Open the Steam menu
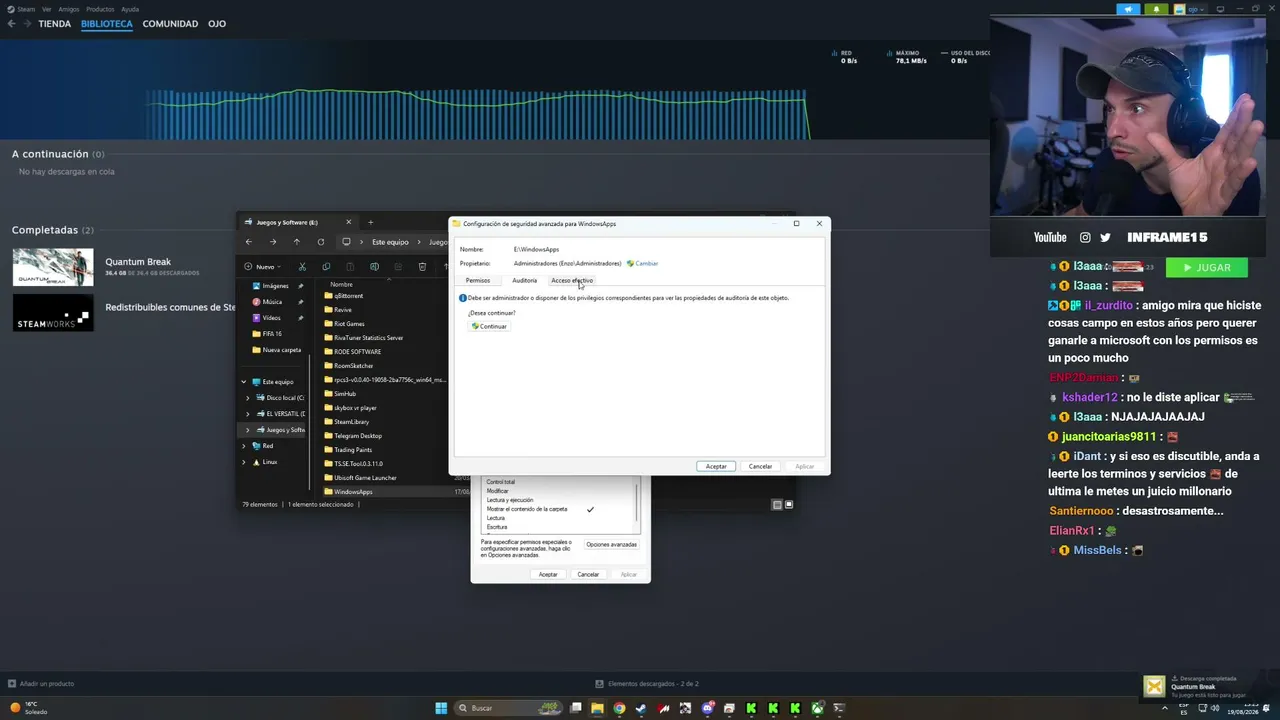Viewport: 1280px width, 720px height. [22, 9]
